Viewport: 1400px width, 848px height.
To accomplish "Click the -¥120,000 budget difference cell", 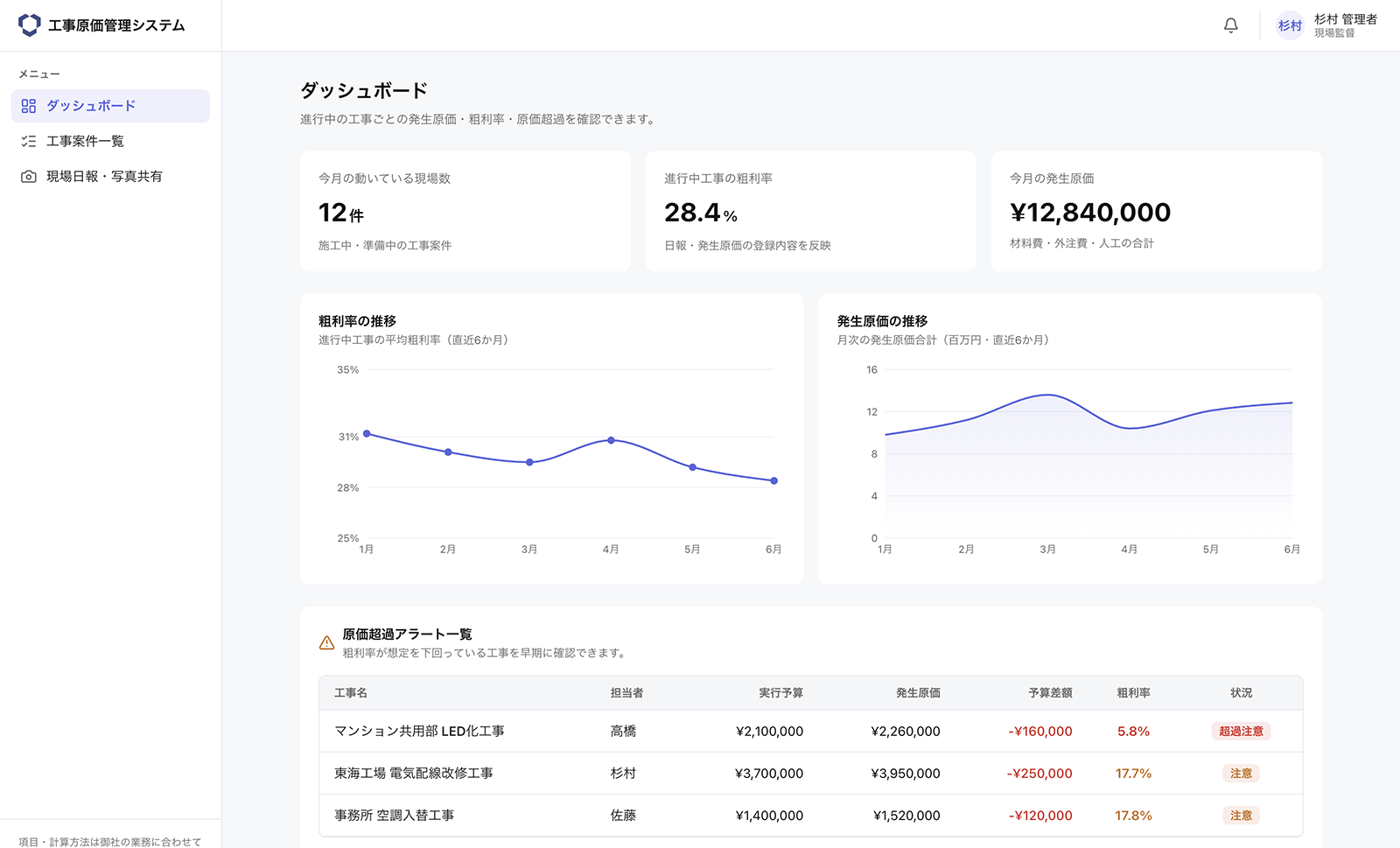I will click(x=1040, y=815).
